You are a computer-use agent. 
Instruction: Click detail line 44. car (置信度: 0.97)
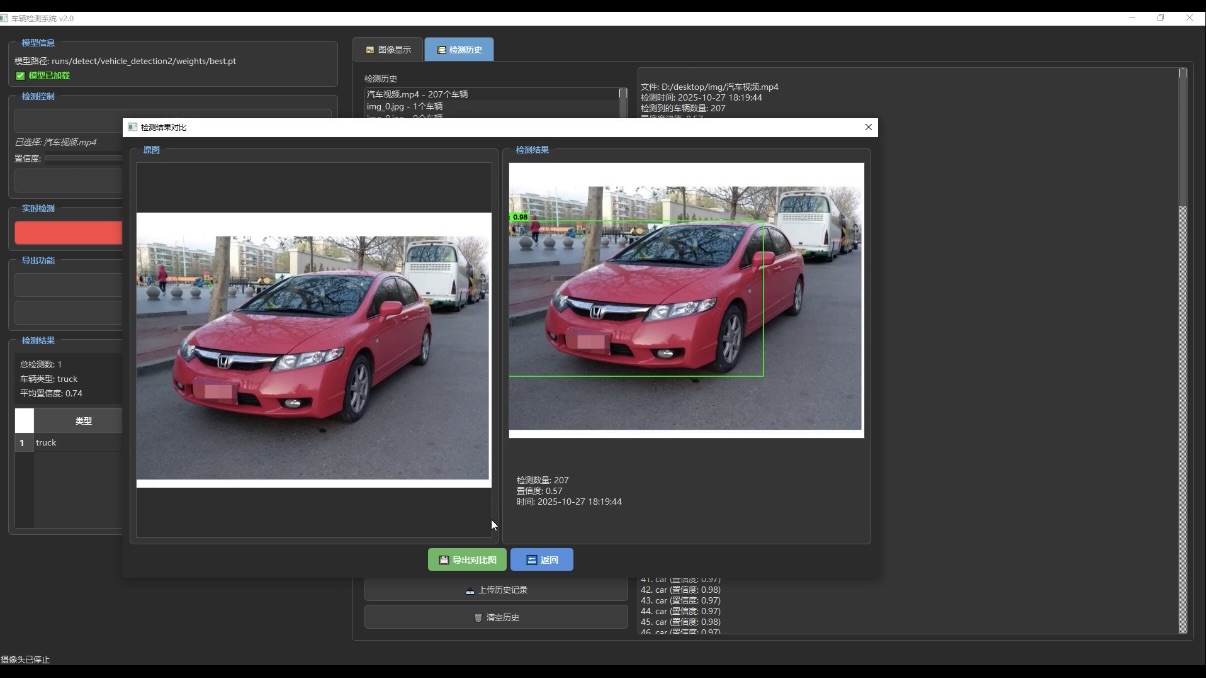point(680,611)
